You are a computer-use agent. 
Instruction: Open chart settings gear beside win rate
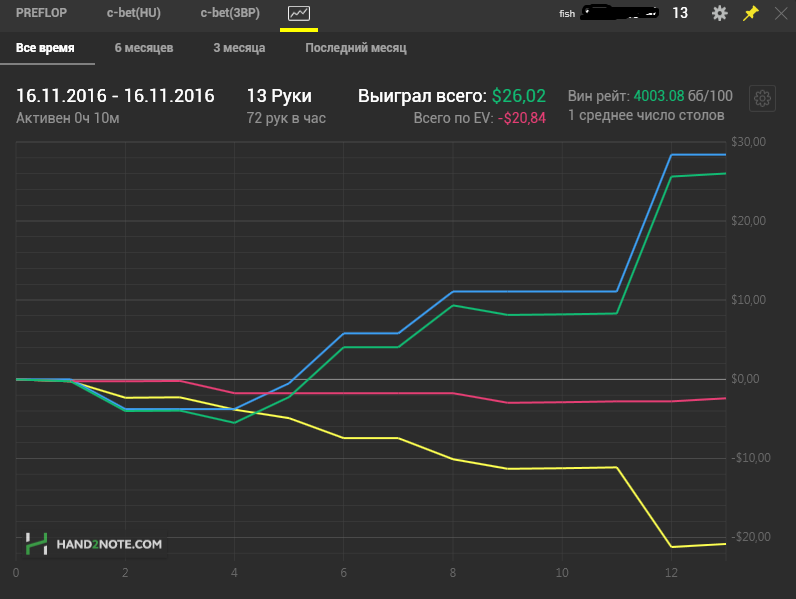(762, 98)
